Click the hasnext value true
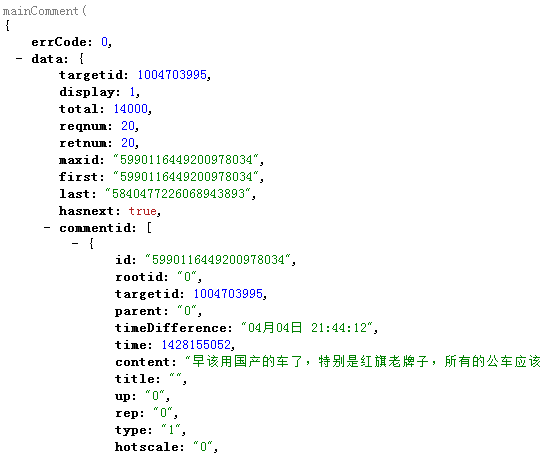 coord(142,211)
